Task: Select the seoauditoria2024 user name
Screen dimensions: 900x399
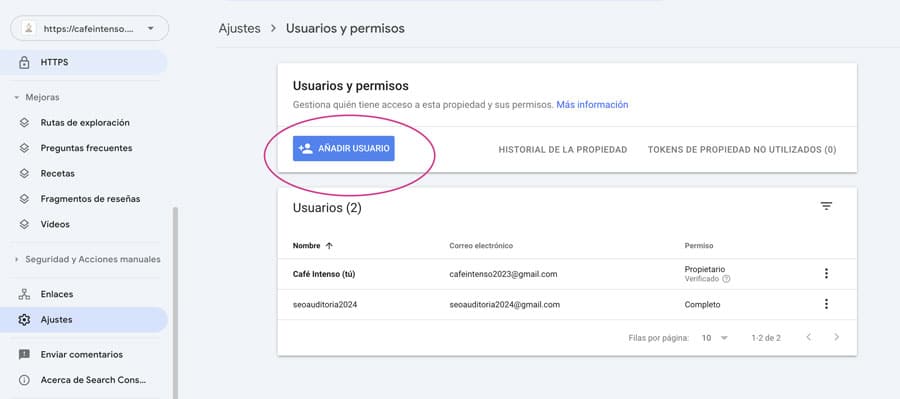Action: tap(325, 305)
